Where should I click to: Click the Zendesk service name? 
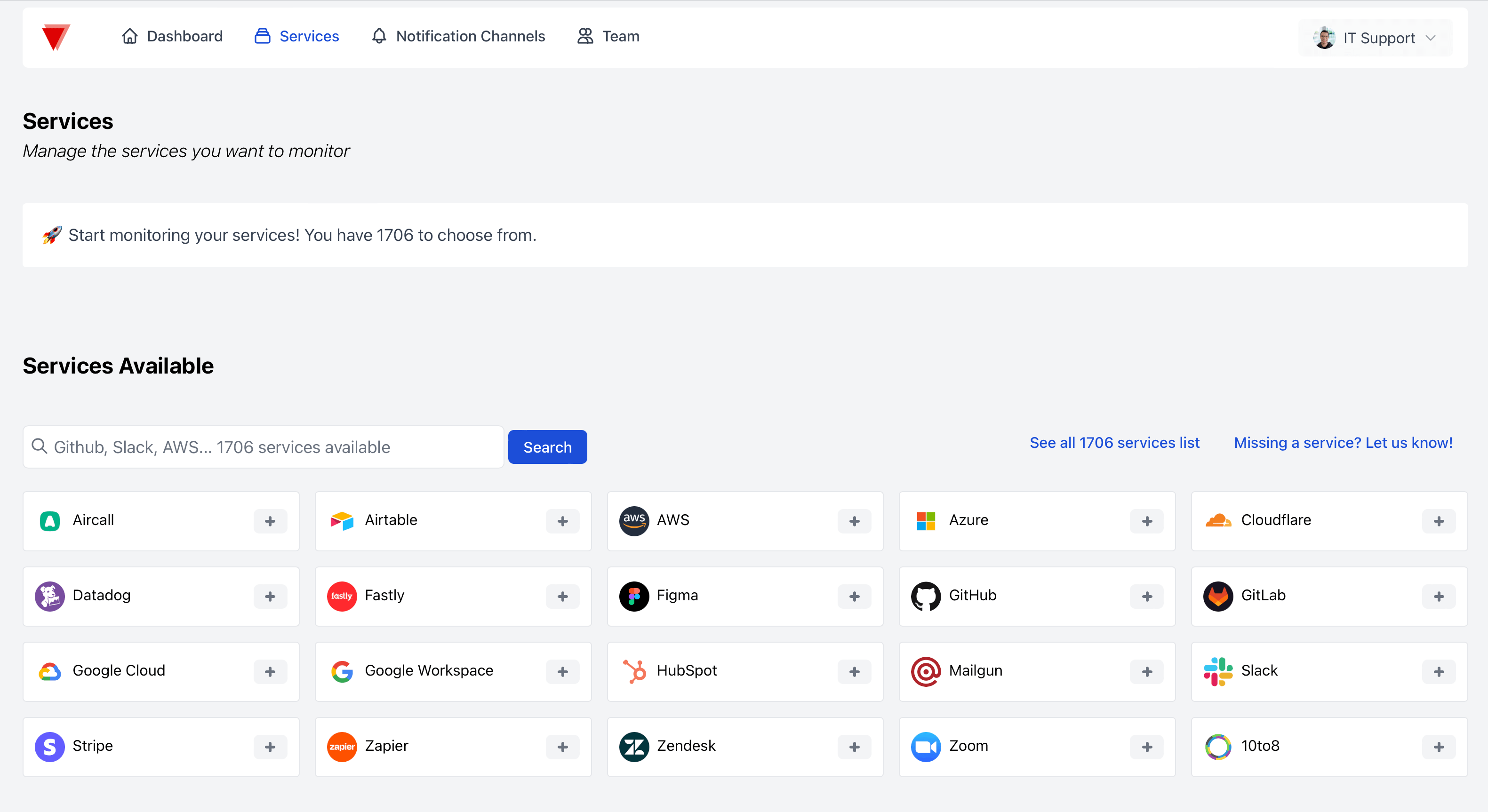[x=686, y=746]
